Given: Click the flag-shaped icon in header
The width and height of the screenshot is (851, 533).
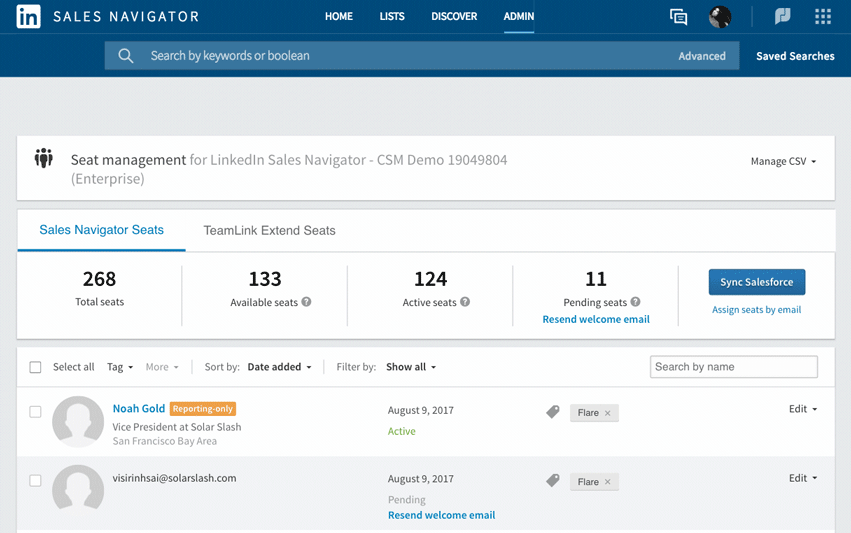Looking at the screenshot, I should 782,16.
